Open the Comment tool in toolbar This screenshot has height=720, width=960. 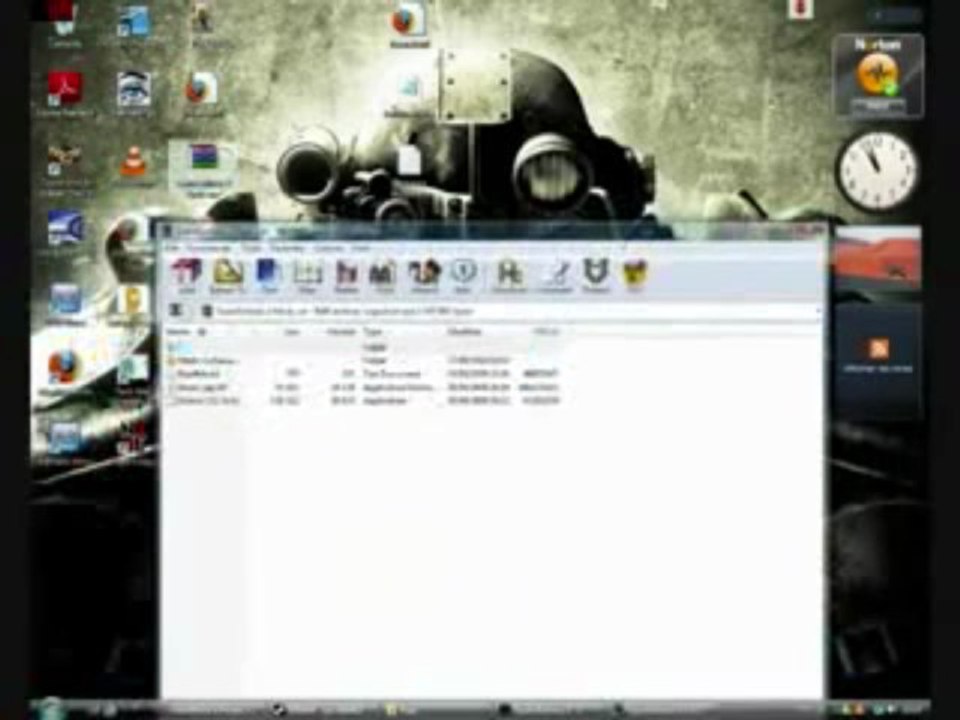[x=555, y=275]
